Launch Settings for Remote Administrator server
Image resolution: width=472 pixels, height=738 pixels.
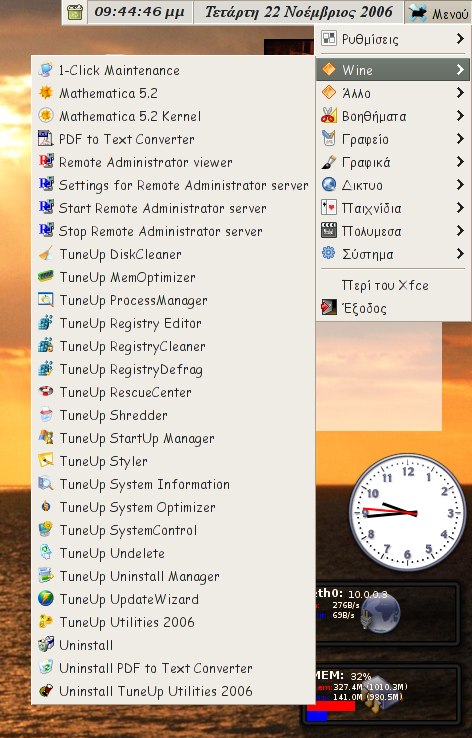click(x=173, y=185)
